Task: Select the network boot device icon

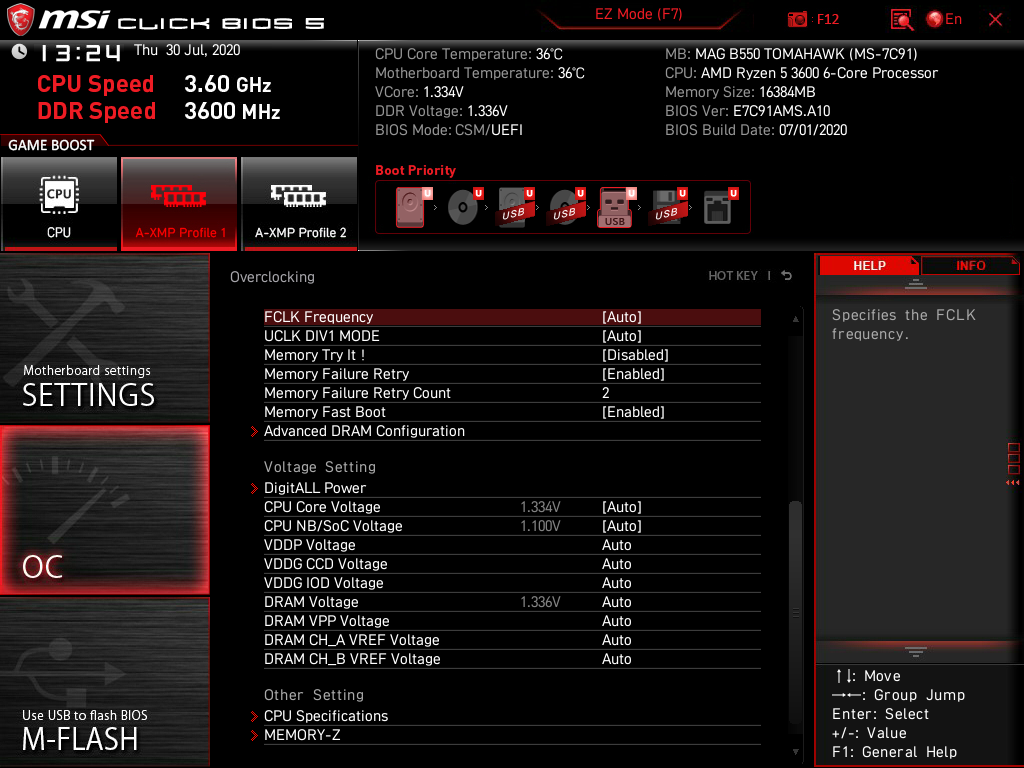Action: (720, 207)
